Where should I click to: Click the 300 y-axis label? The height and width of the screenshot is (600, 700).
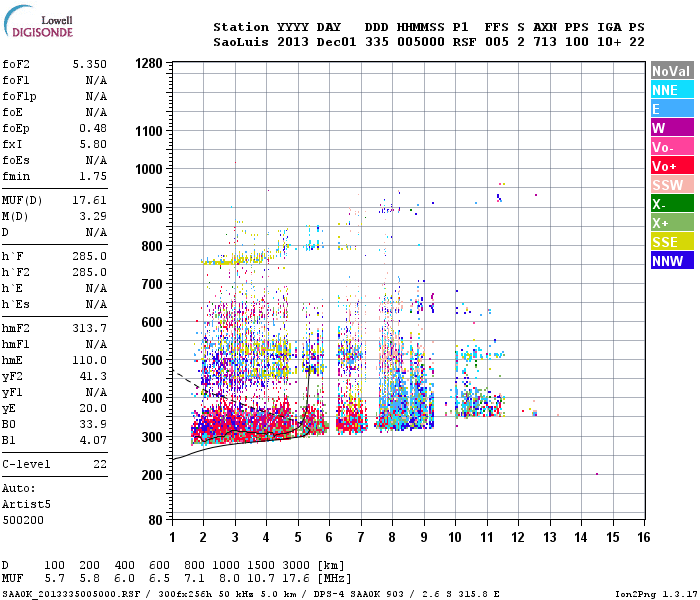(152, 437)
